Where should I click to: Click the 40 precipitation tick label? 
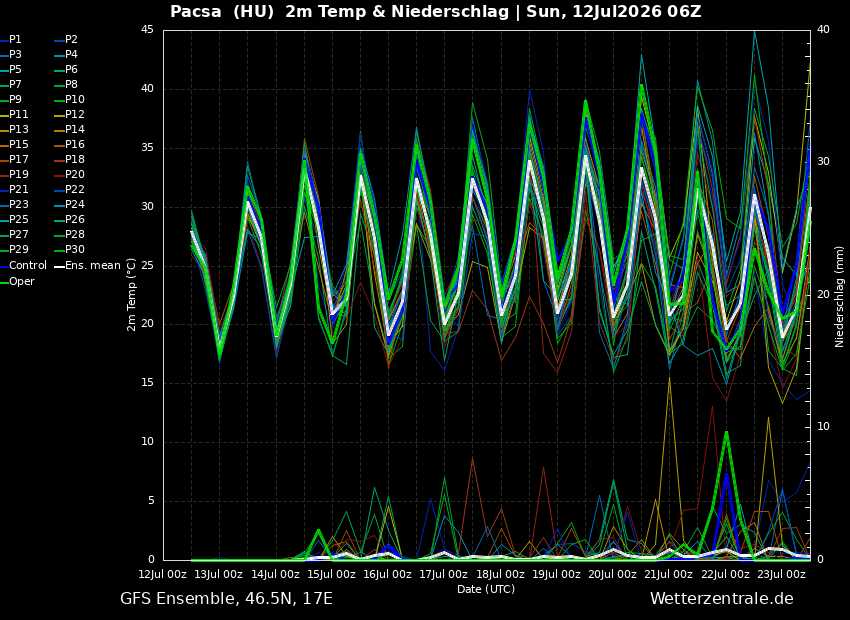tap(823, 30)
